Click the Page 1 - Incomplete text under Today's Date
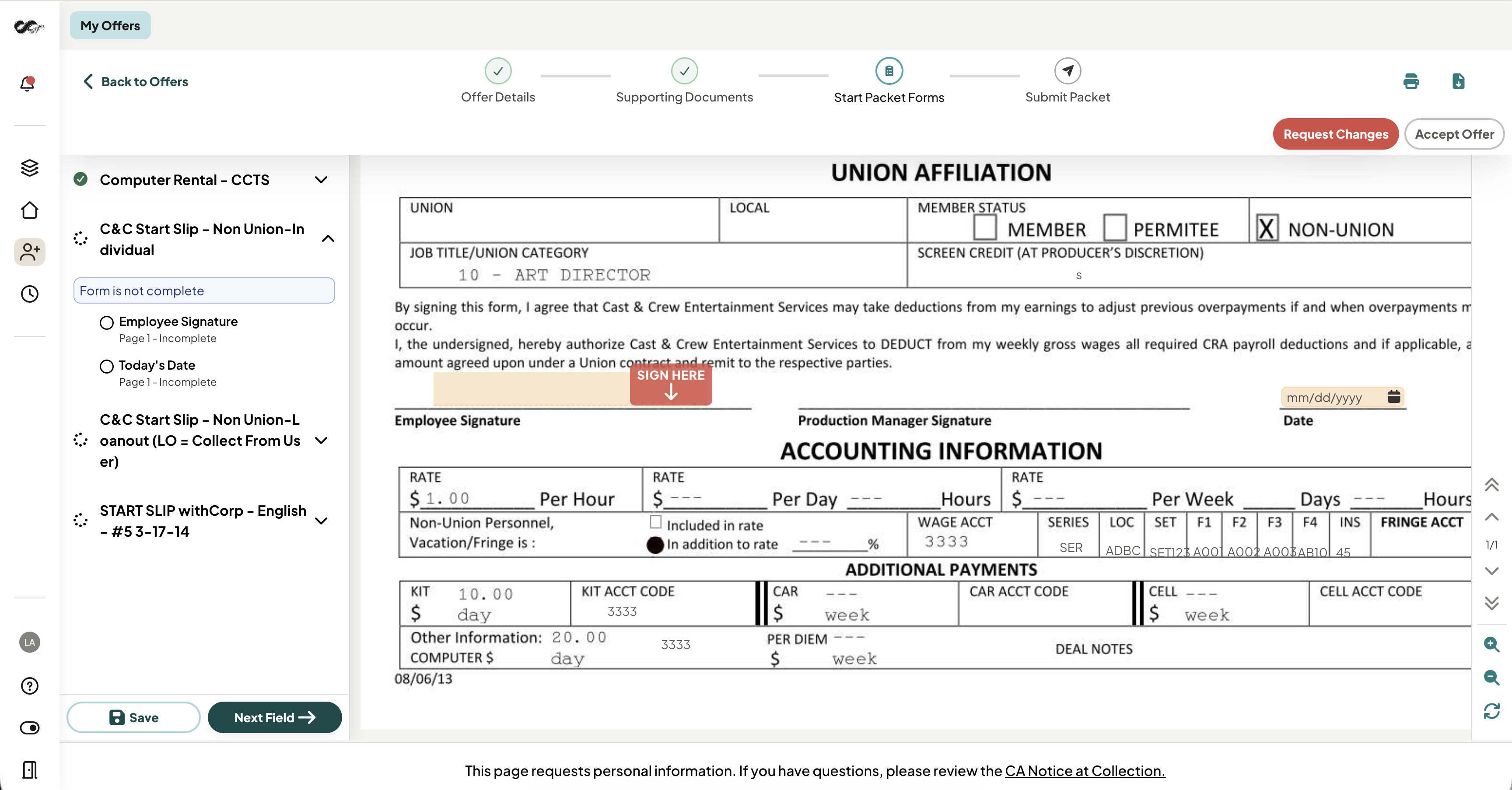Screen dimensions: 1512x790 pyautogui.click(x=167, y=382)
